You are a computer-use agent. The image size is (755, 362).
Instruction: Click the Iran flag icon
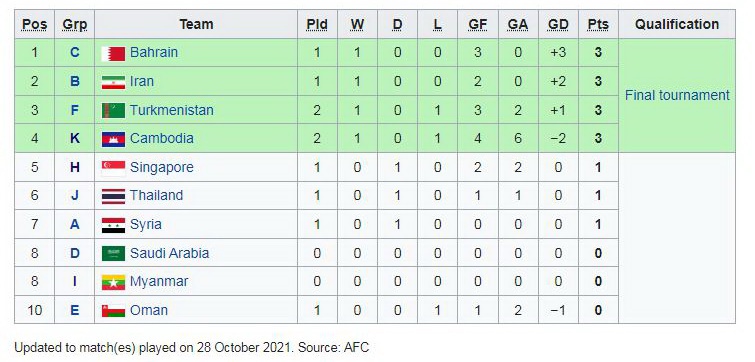(113, 82)
